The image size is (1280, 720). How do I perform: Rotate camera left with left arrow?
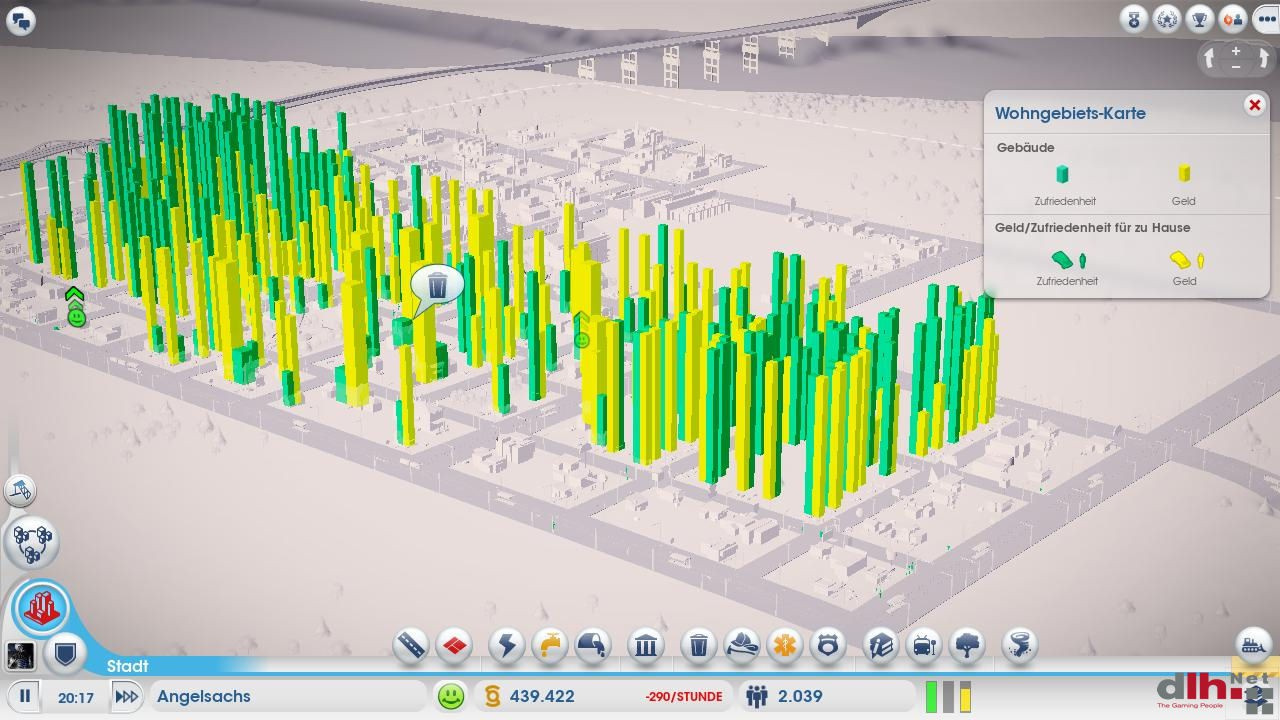1209,58
